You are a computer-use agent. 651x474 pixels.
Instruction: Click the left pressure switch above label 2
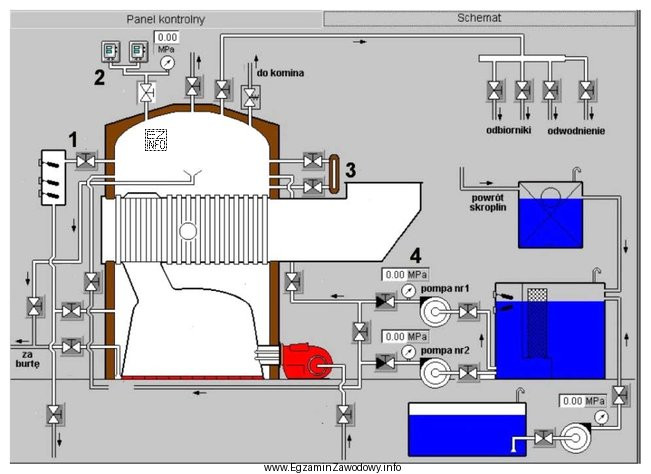[x=111, y=53]
